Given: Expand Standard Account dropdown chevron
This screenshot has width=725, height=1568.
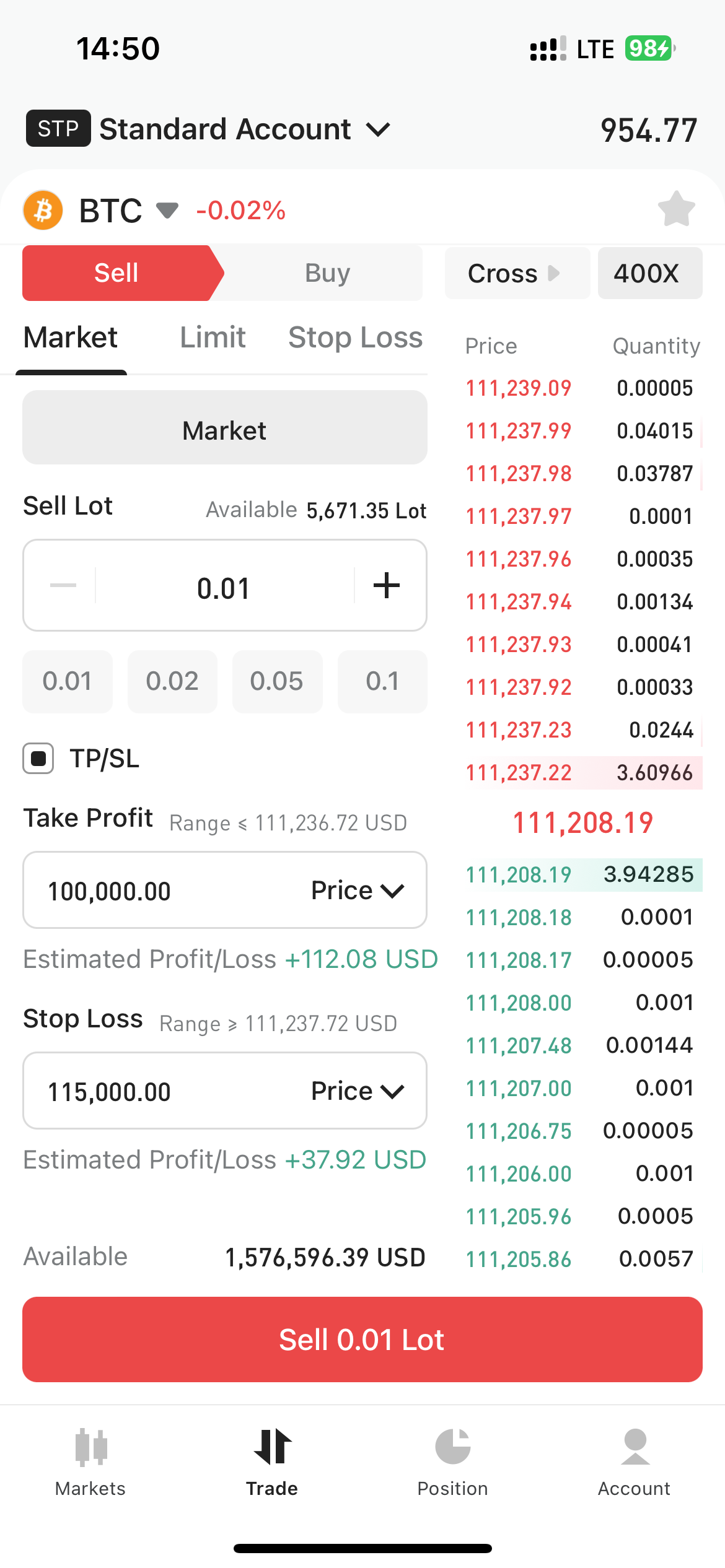Looking at the screenshot, I should pos(378,129).
